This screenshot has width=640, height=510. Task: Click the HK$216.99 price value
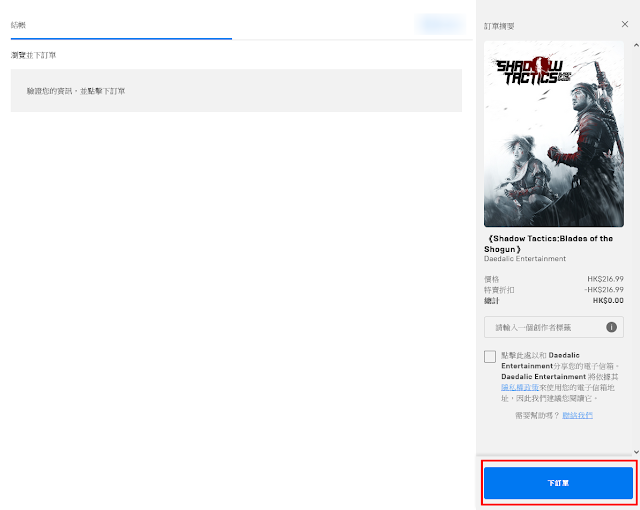pos(605,279)
